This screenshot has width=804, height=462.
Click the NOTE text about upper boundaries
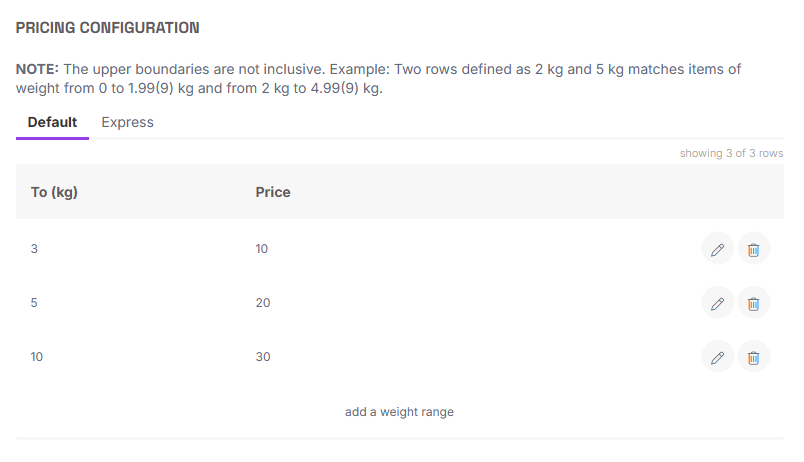pyautogui.click(x=380, y=79)
